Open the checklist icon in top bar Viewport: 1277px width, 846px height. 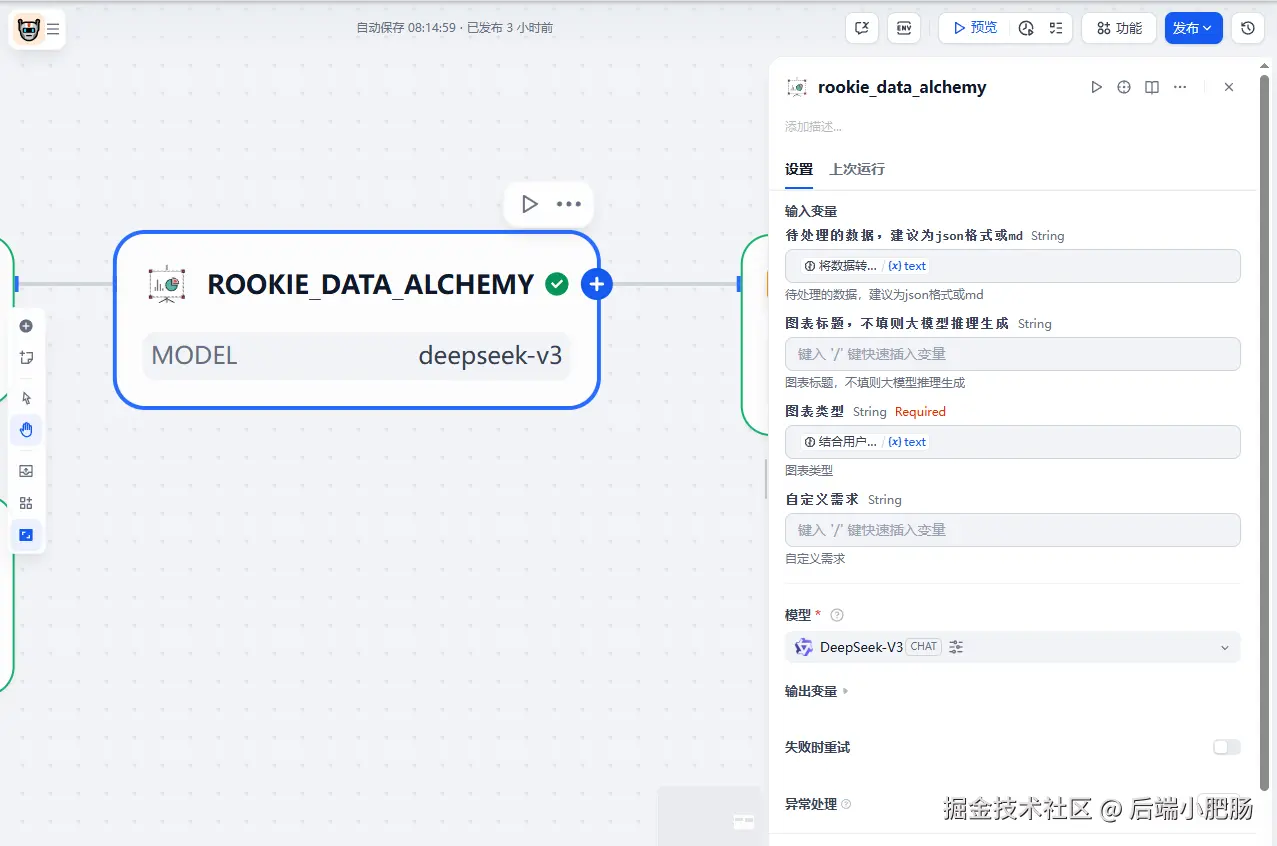click(1056, 28)
